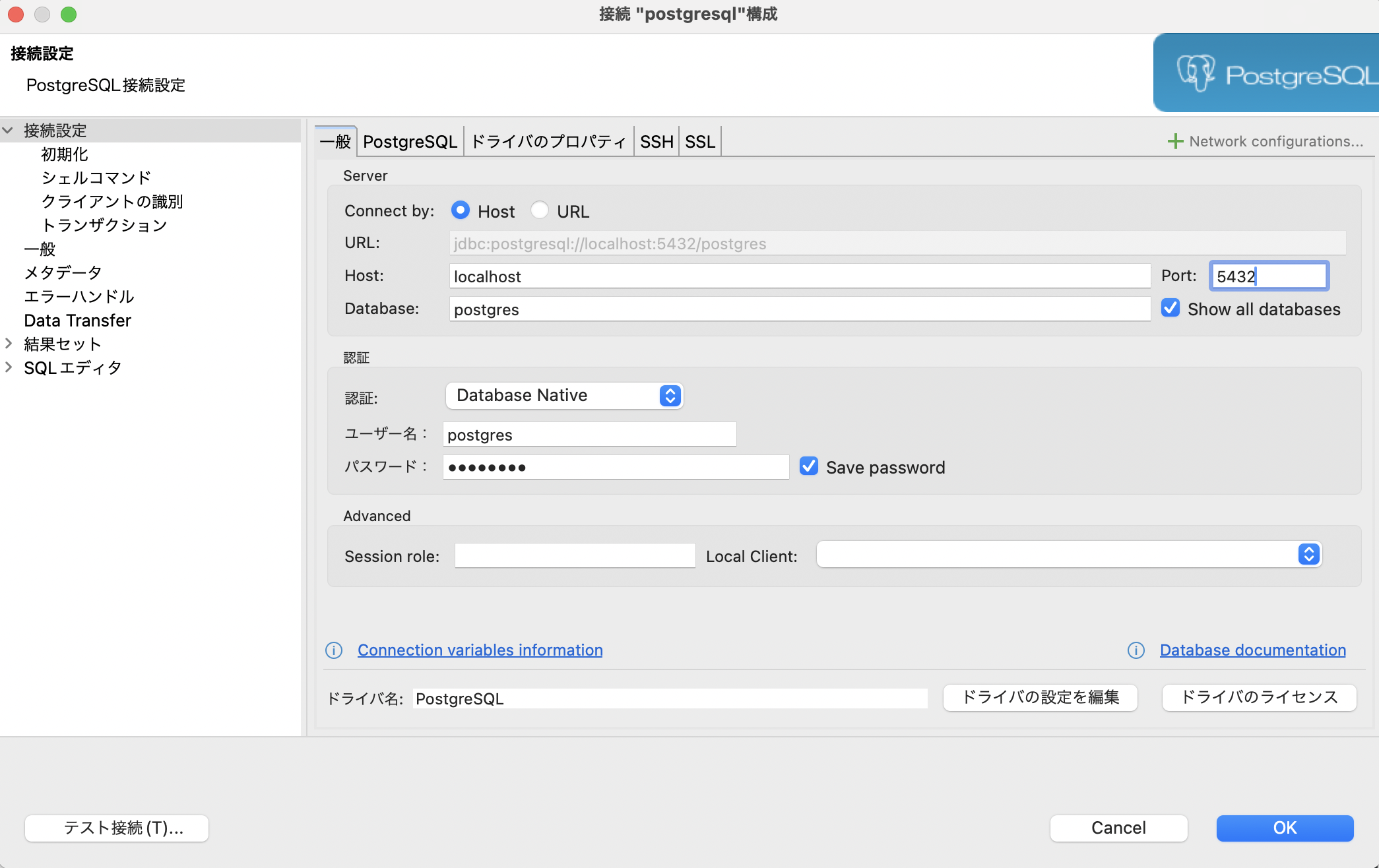Collapse the 接続設定 tree section

click(9, 130)
